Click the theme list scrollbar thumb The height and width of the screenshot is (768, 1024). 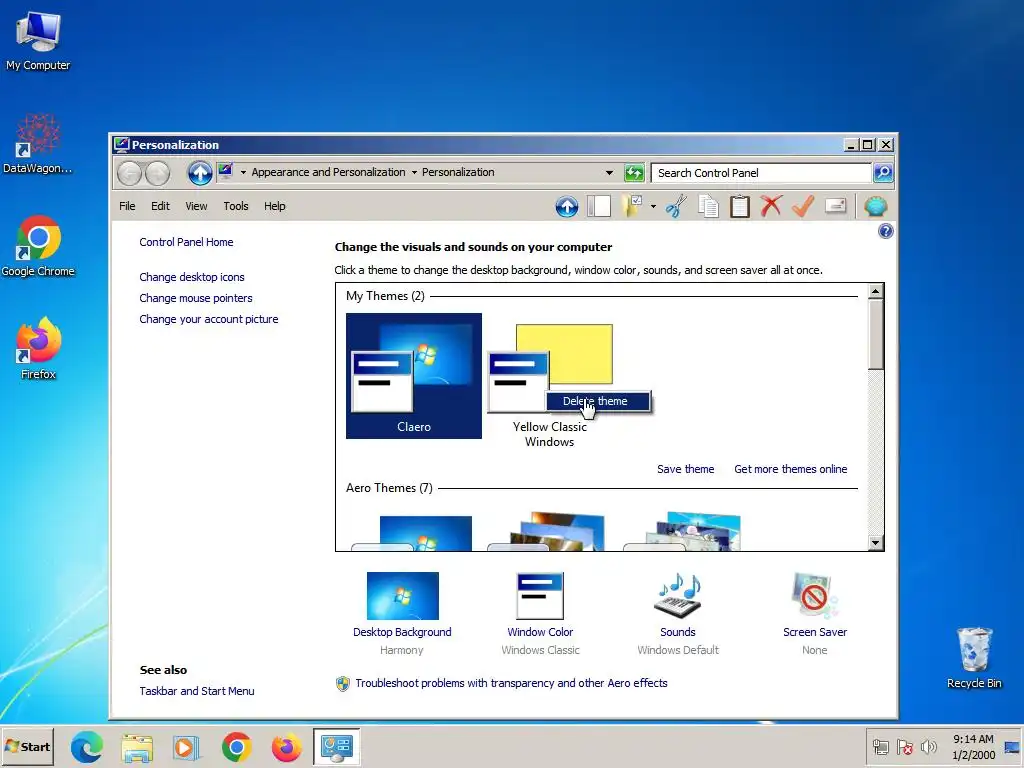click(x=876, y=335)
